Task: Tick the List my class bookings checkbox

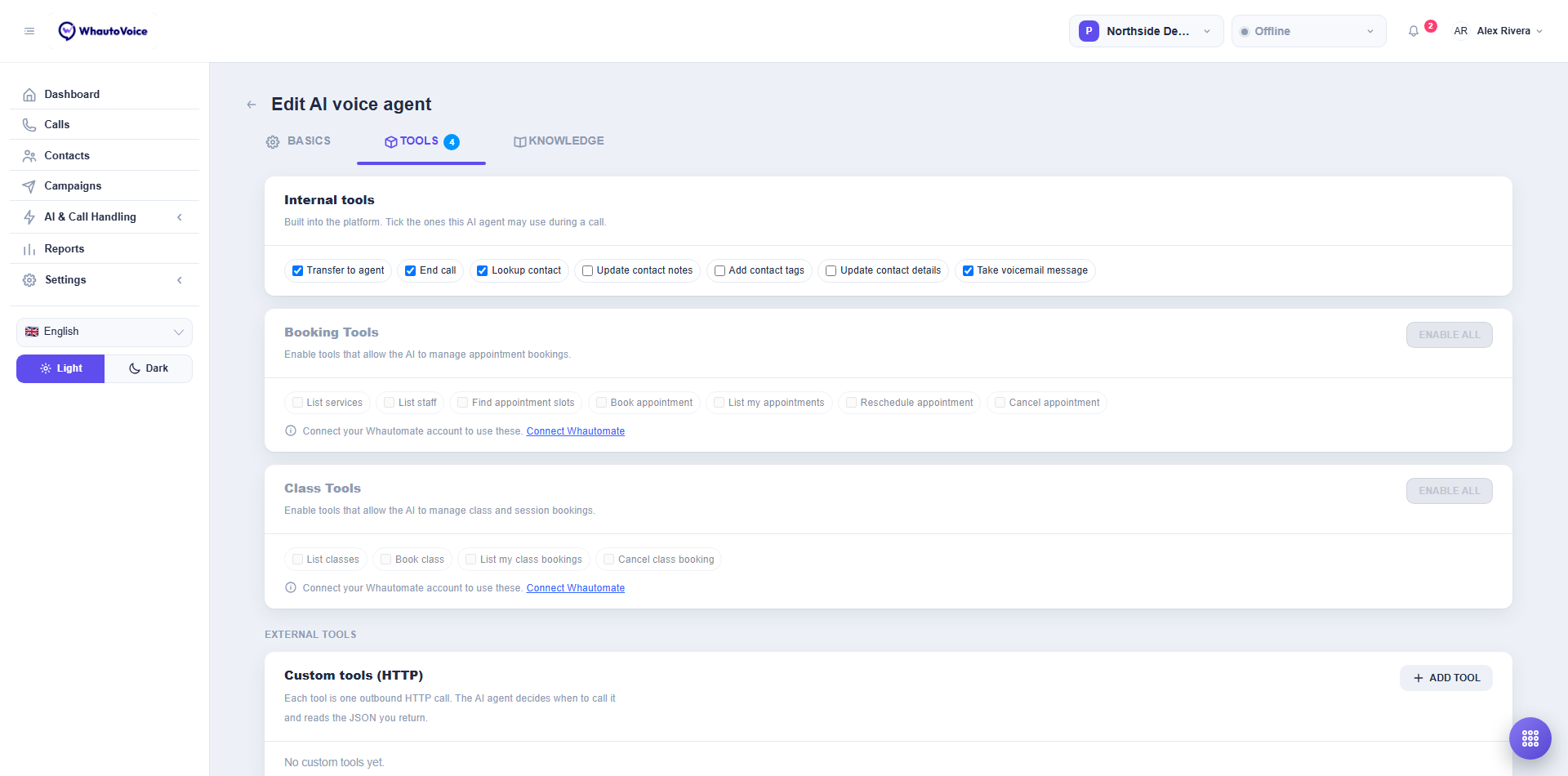Action: pos(471,560)
